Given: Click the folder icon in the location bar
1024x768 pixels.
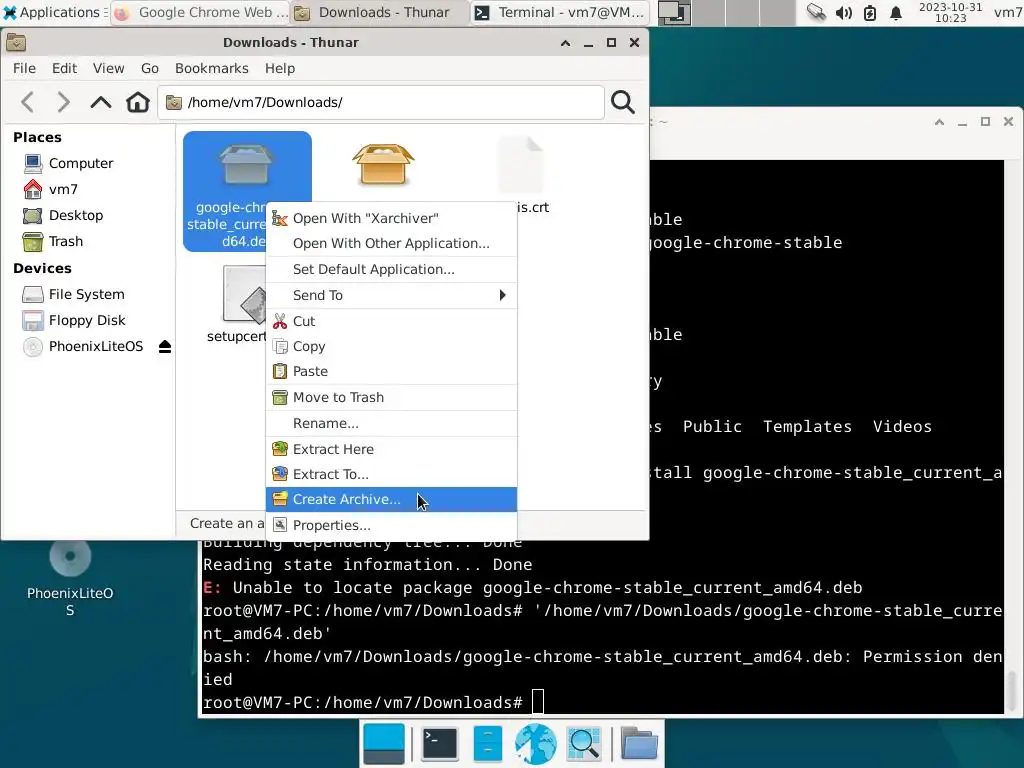Looking at the screenshot, I should click(x=174, y=103).
